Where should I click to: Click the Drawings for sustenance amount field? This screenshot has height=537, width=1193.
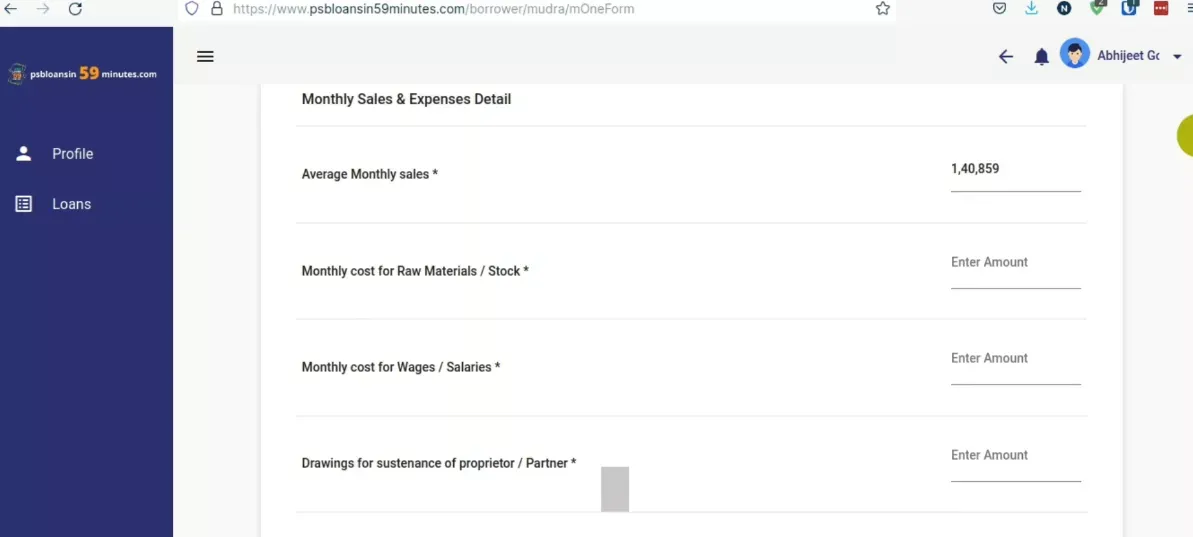click(1014, 456)
